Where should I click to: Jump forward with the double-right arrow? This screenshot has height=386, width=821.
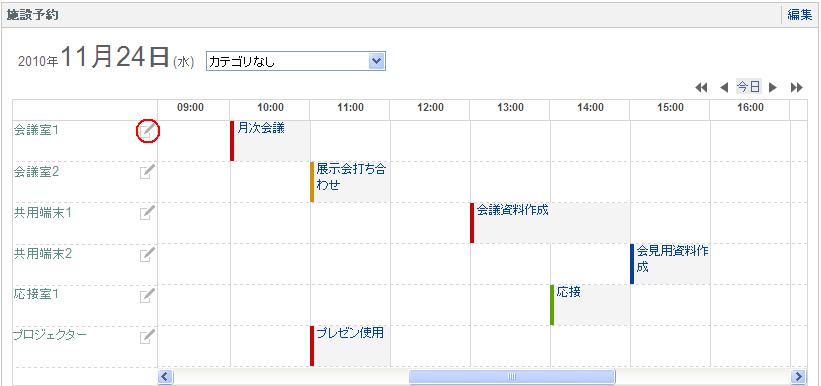point(796,87)
